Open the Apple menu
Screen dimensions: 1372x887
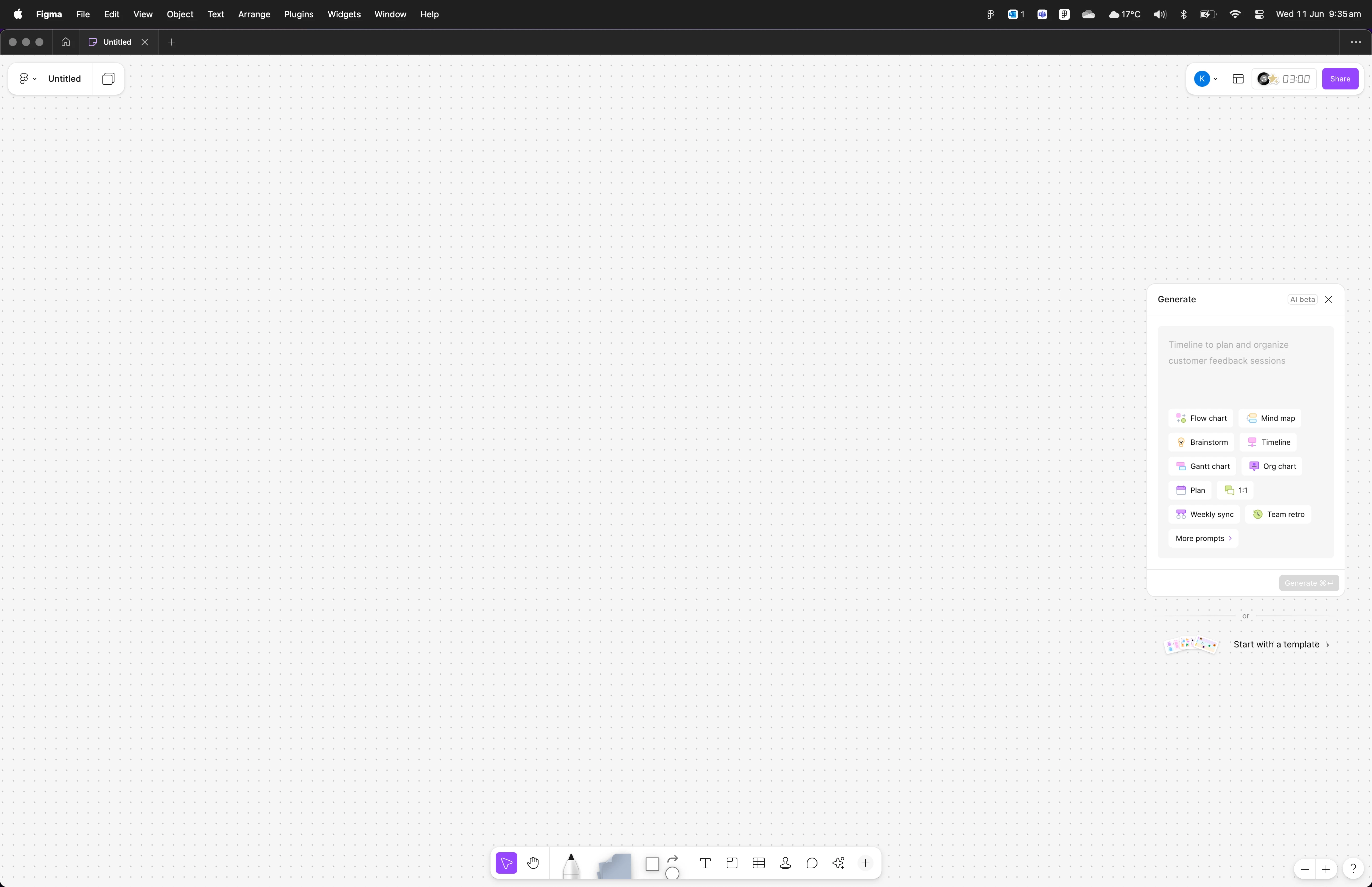pyautogui.click(x=18, y=14)
